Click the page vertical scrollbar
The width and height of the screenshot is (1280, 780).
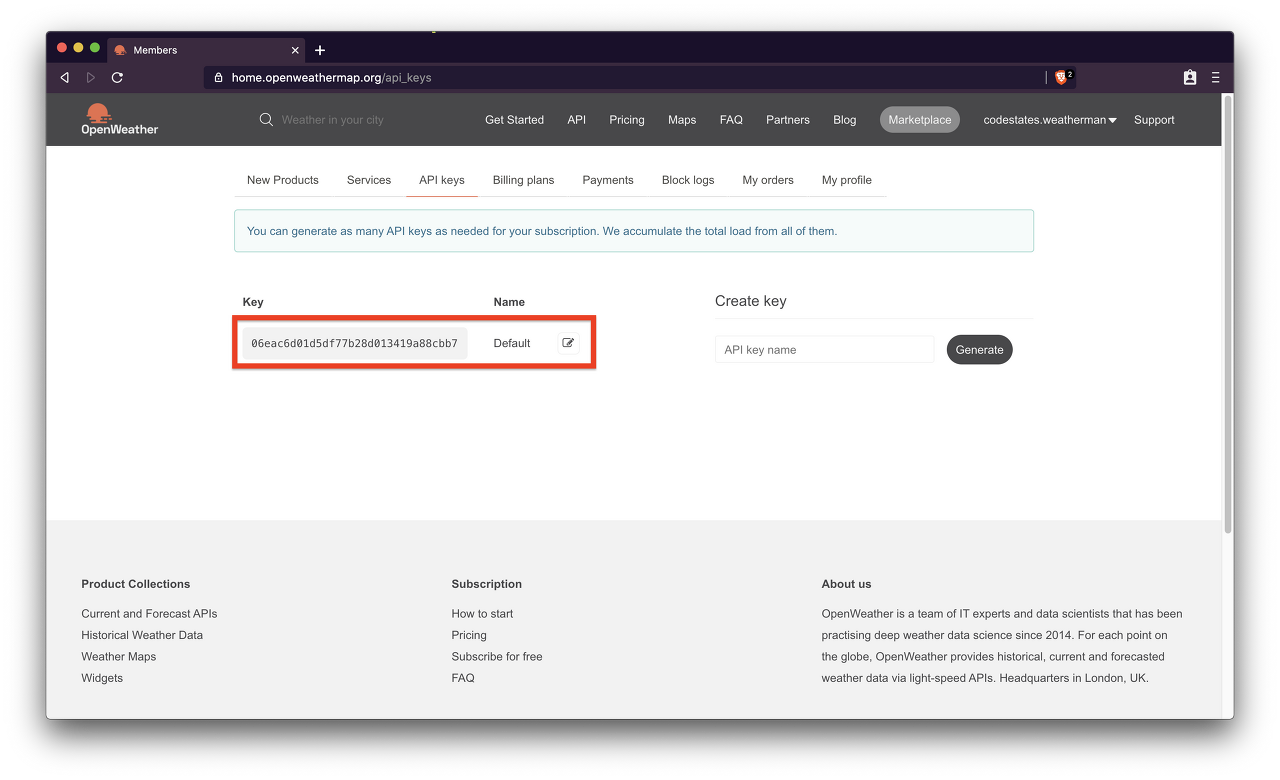tap(1228, 315)
